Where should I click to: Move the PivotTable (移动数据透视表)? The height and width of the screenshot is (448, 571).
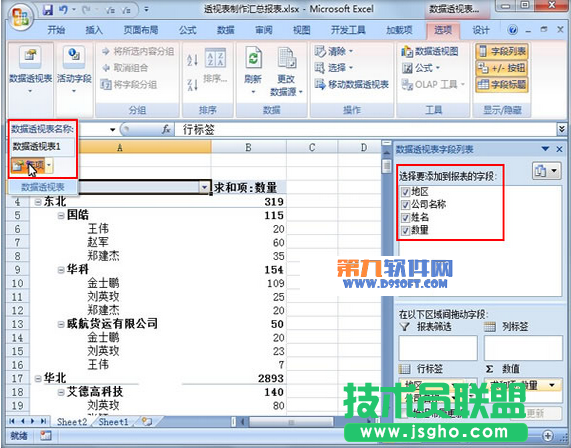tap(352, 85)
